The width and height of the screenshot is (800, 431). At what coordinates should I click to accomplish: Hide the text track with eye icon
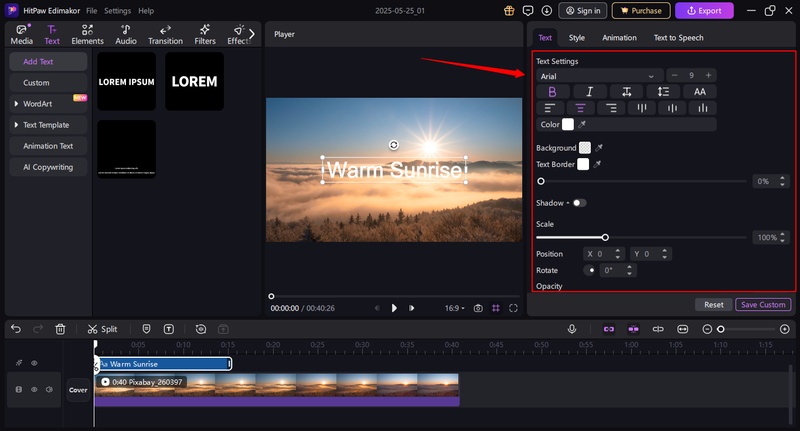point(34,363)
